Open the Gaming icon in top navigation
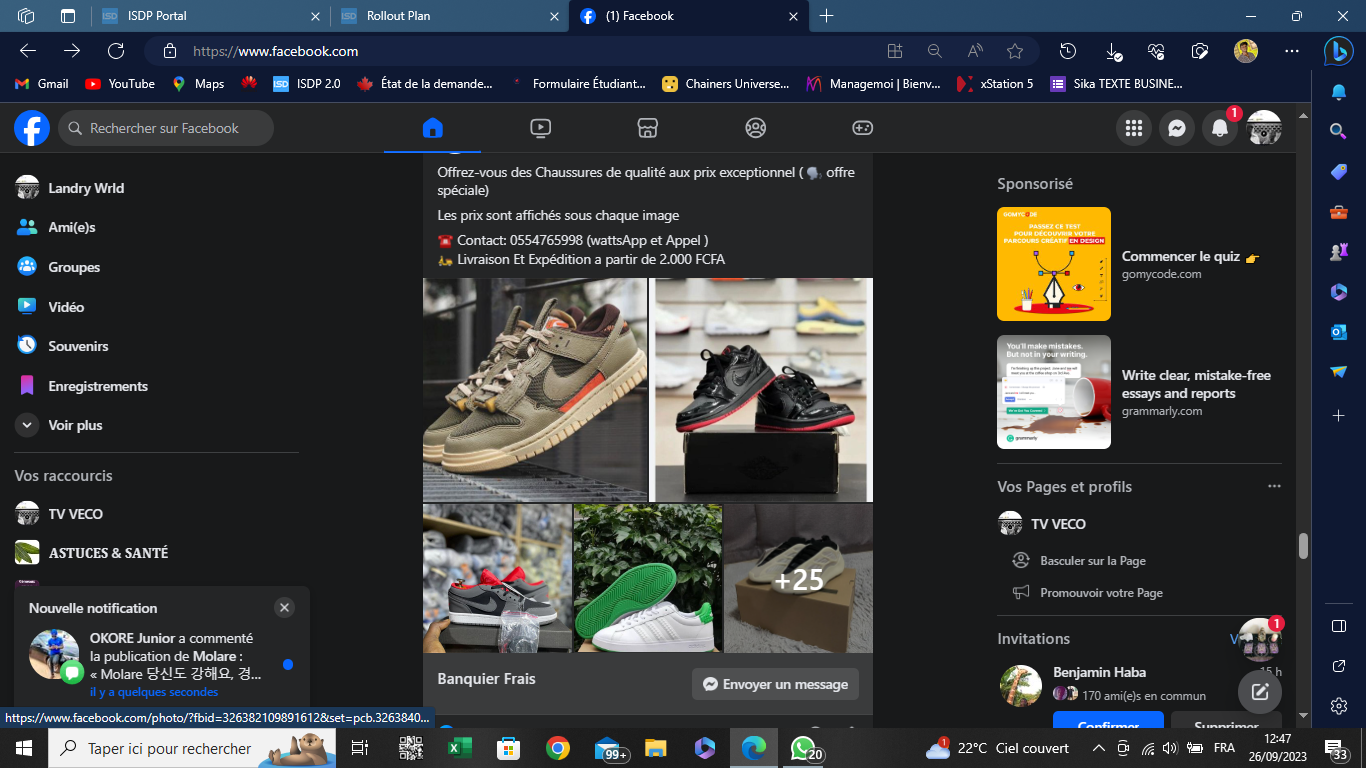 click(862, 128)
